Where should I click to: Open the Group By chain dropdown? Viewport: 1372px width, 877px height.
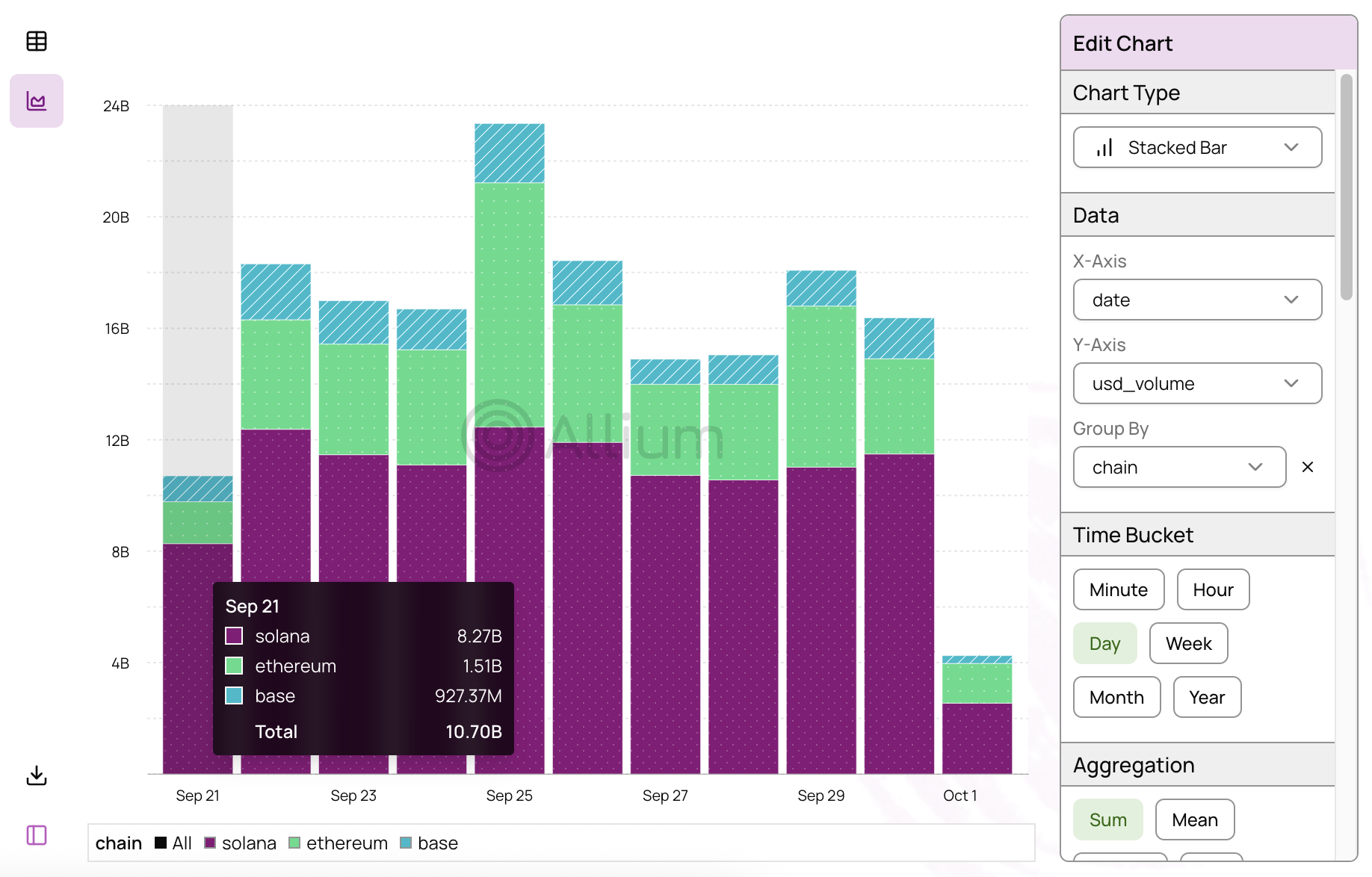(1179, 467)
